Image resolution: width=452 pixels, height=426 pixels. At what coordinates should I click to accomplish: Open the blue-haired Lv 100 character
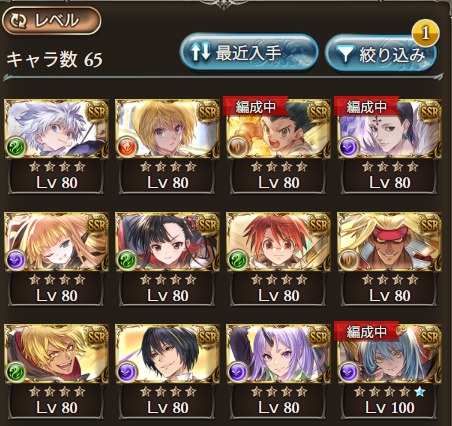click(389, 371)
